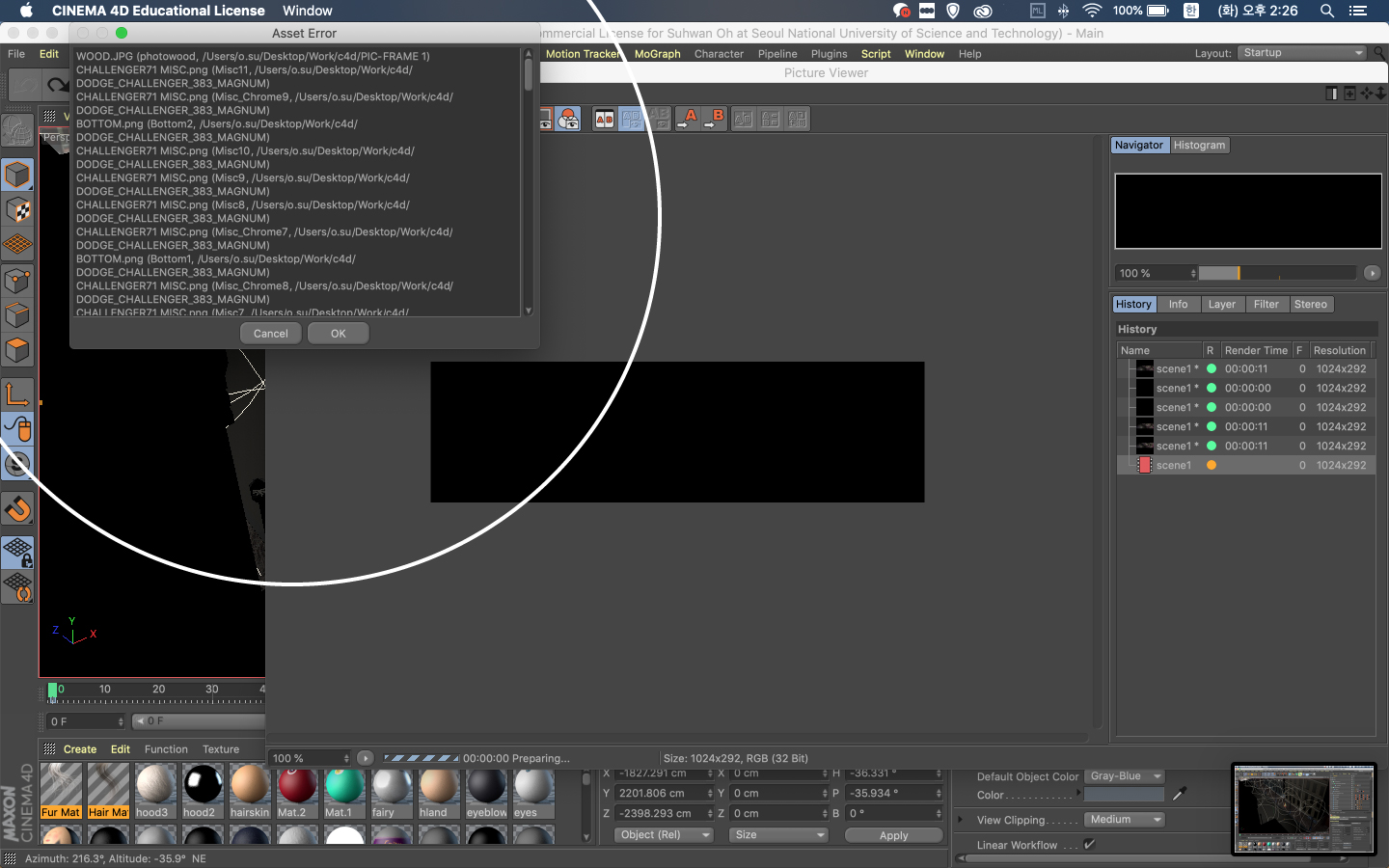Click the Set as A icon
The image size is (1389, 868).
click(x=688, y=119)
